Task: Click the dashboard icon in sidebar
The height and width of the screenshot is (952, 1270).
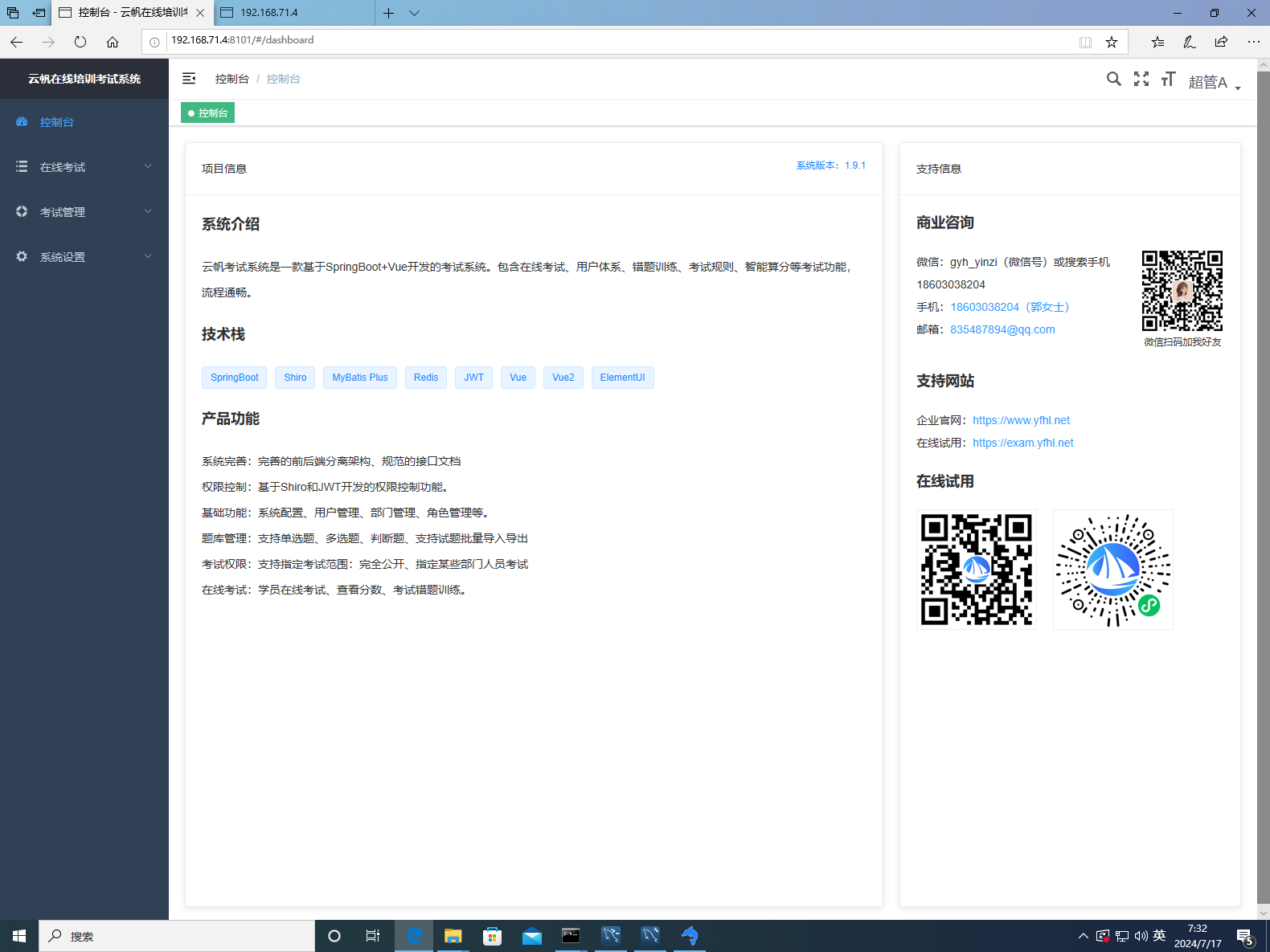Action: click(22, 122)
